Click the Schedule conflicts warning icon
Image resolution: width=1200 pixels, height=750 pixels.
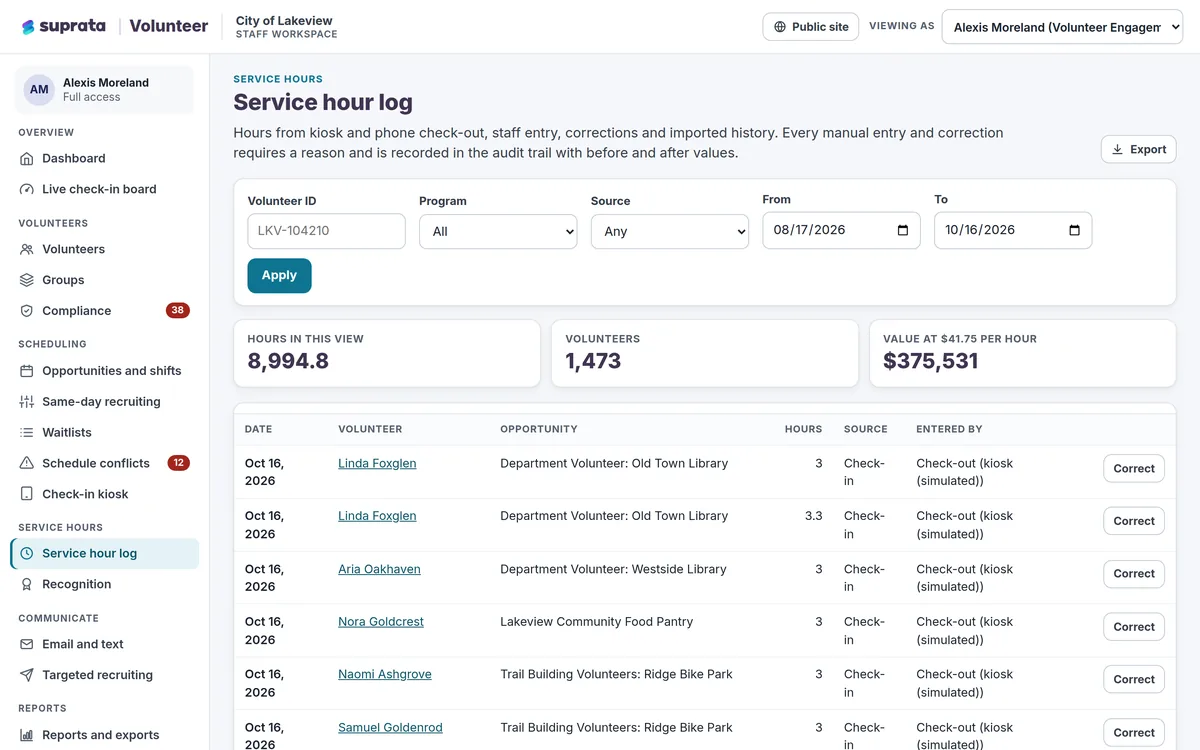27,463
